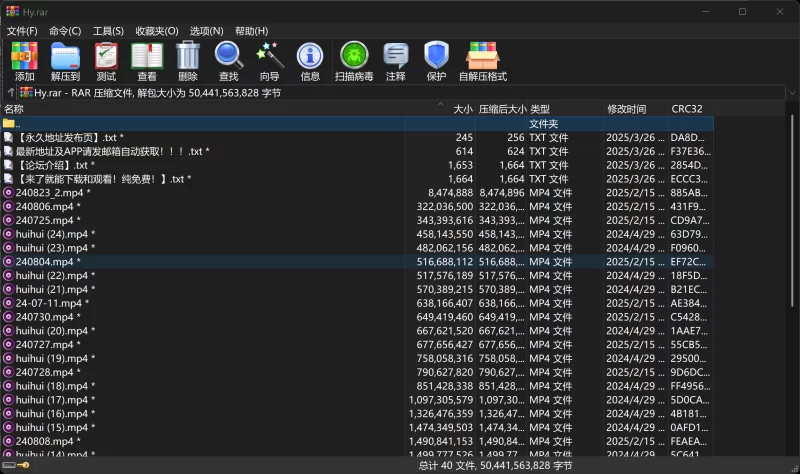Go up one level arrow in address bar

(x=11, y=93)
